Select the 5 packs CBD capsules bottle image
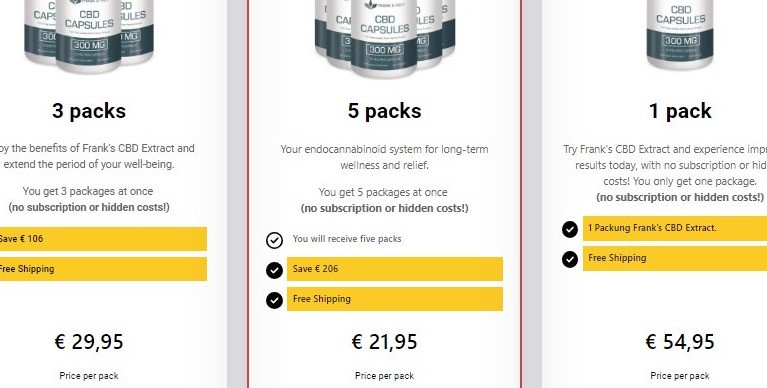Viewport: 767px width, 388px height. (384, 38)
